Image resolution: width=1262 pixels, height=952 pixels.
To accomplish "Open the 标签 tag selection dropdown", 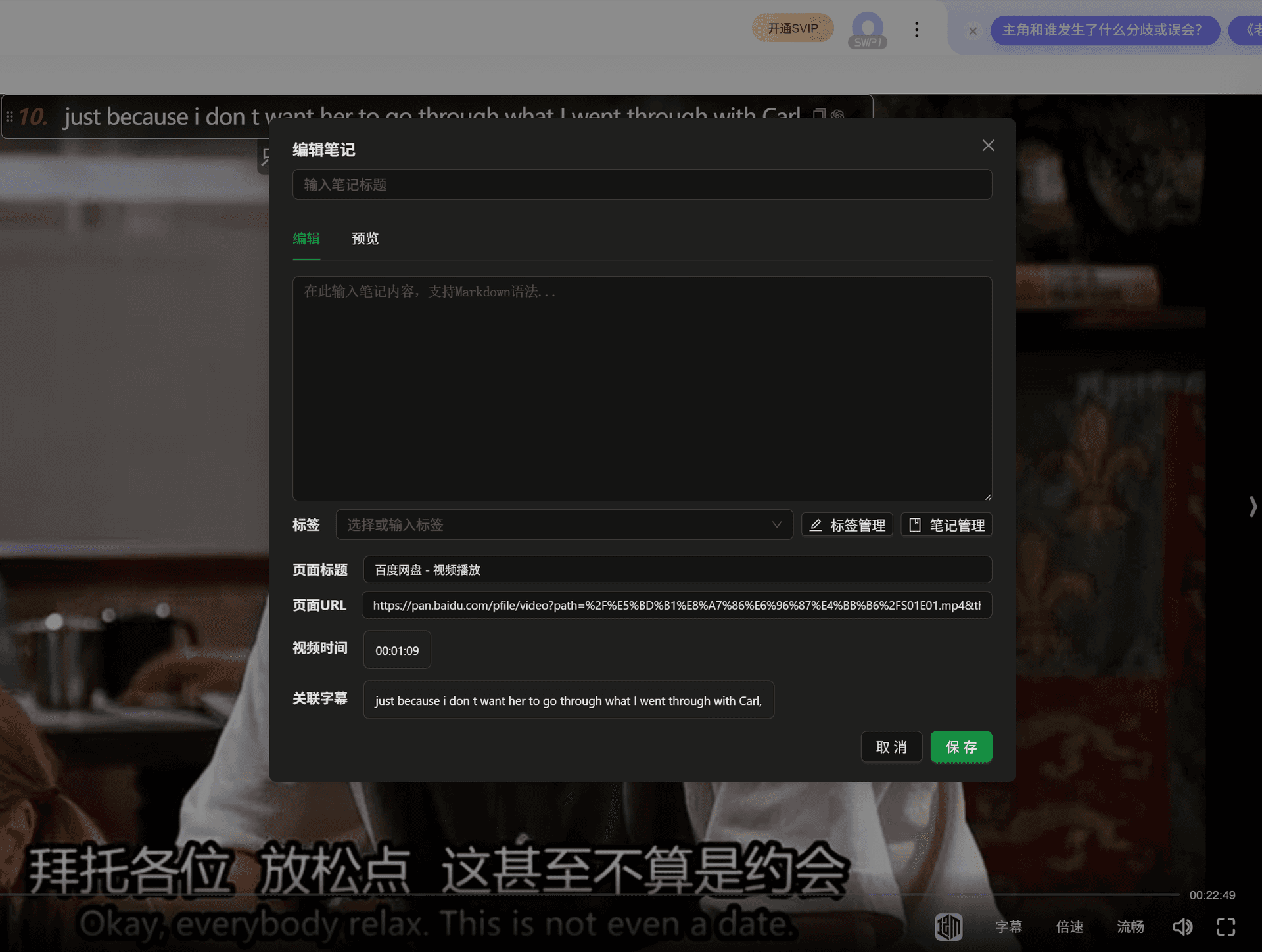I will pyautogui.click(x=564, y=525).
